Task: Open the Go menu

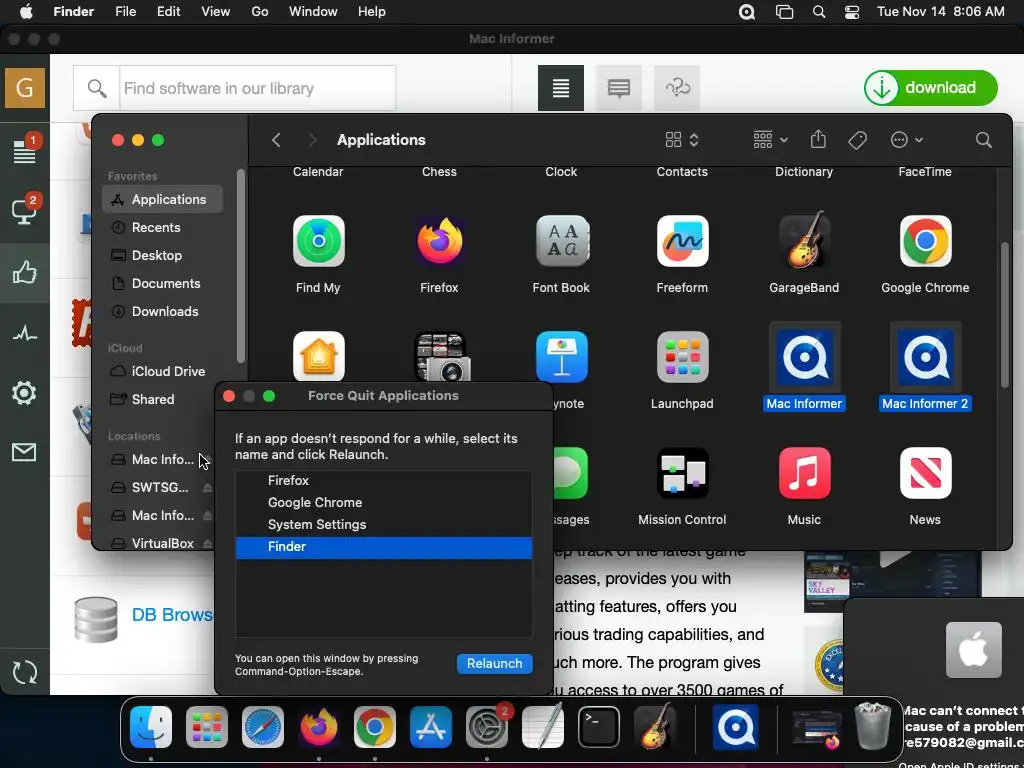Action: [x=260, y=12]
